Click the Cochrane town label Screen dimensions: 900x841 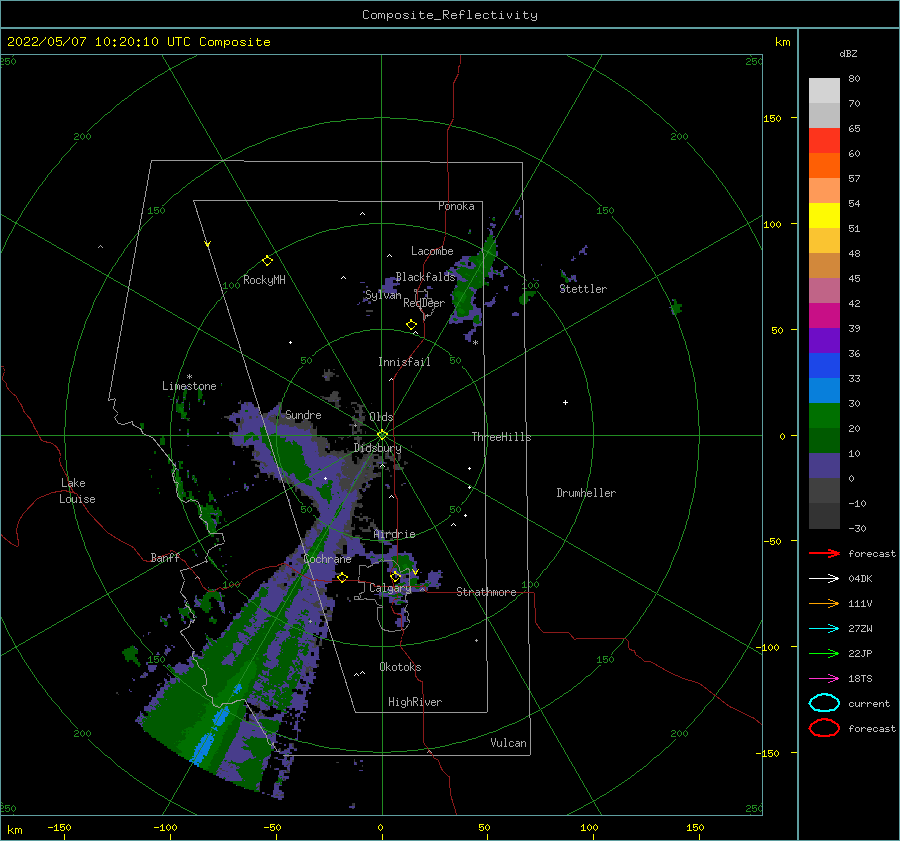click(x=327, y=559)
